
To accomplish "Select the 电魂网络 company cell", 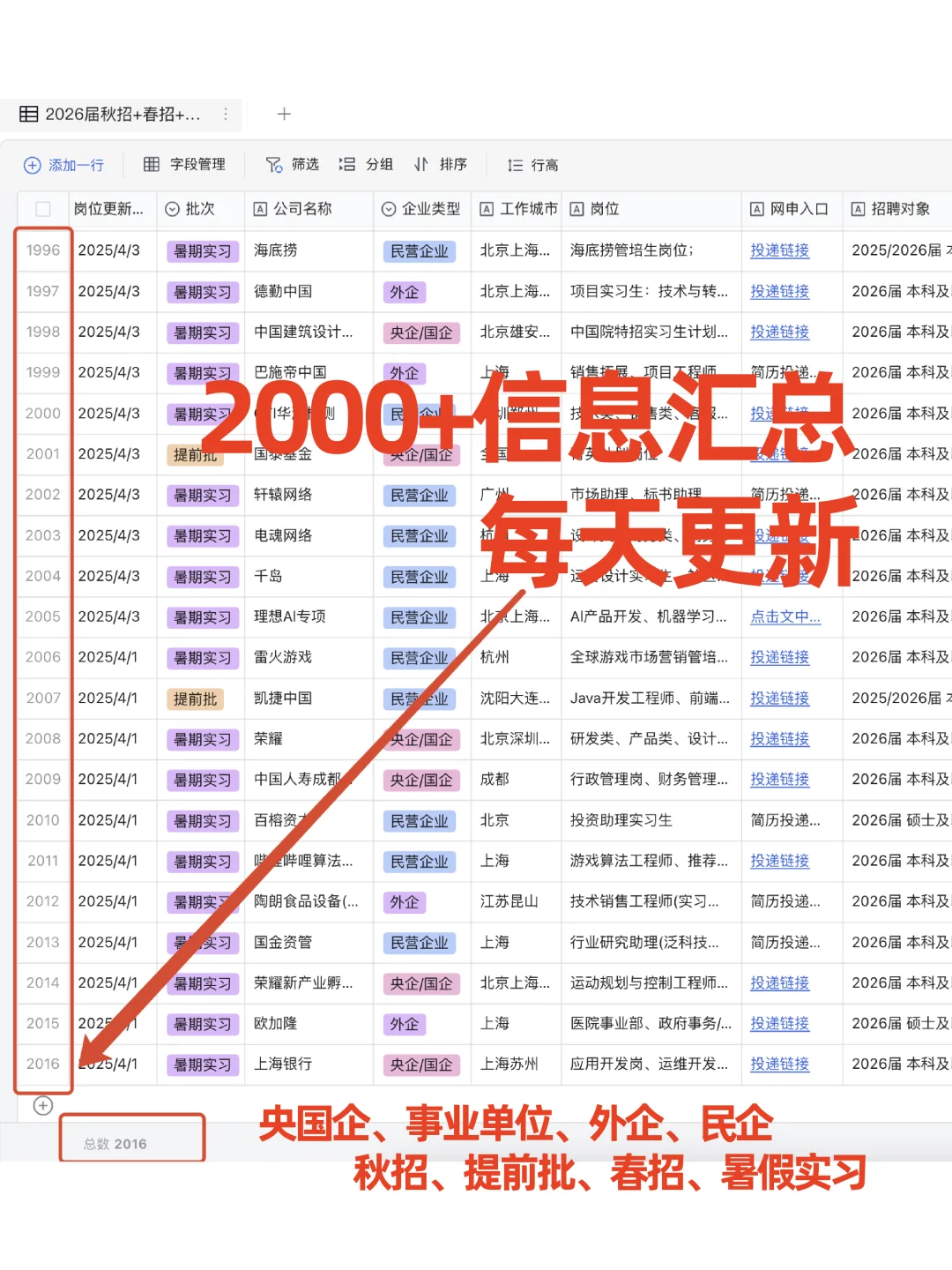I will click(x=309, y=535).
